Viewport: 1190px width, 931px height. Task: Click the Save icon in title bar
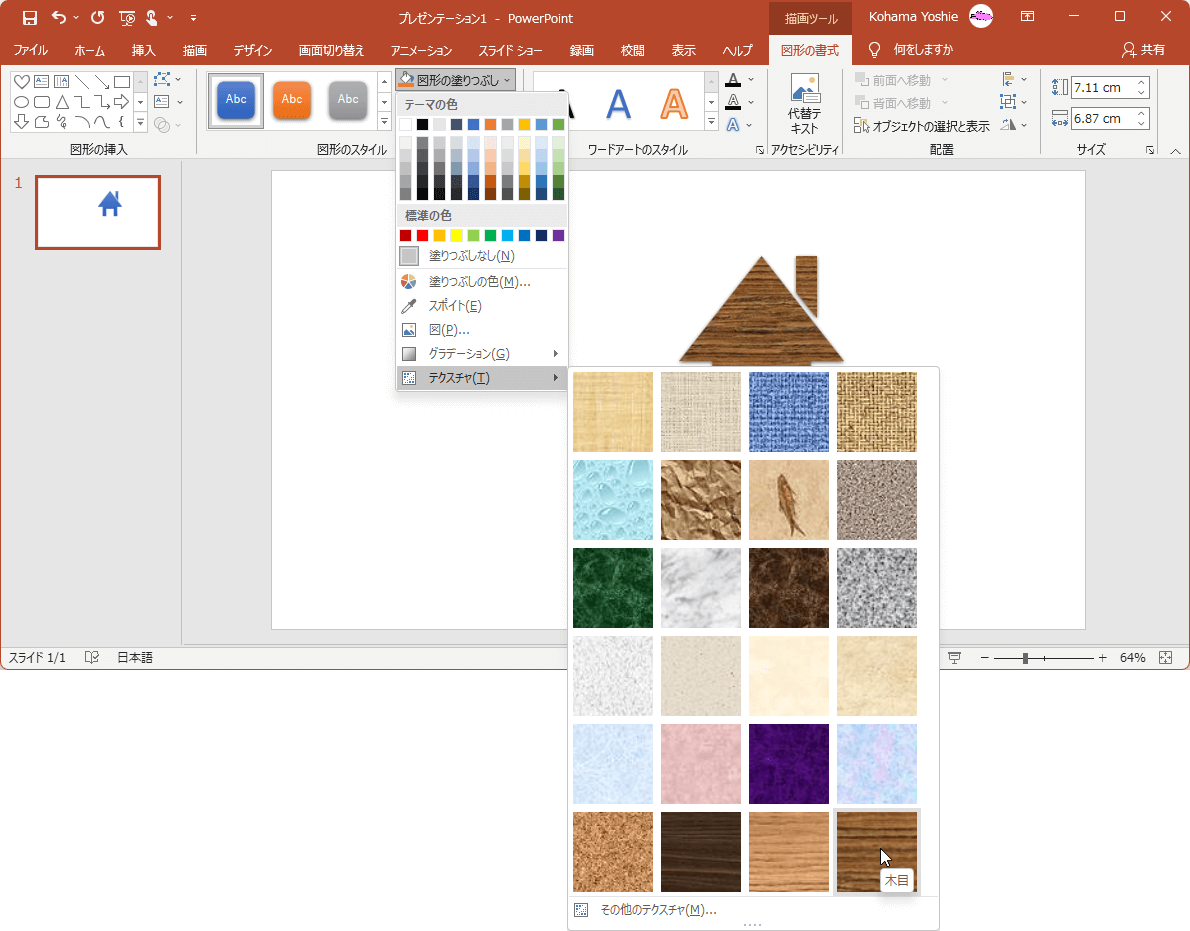point(30,17)
